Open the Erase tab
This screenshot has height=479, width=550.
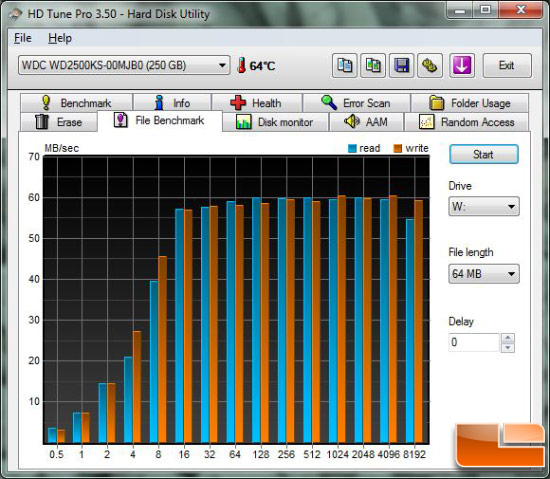click(59, 122)
